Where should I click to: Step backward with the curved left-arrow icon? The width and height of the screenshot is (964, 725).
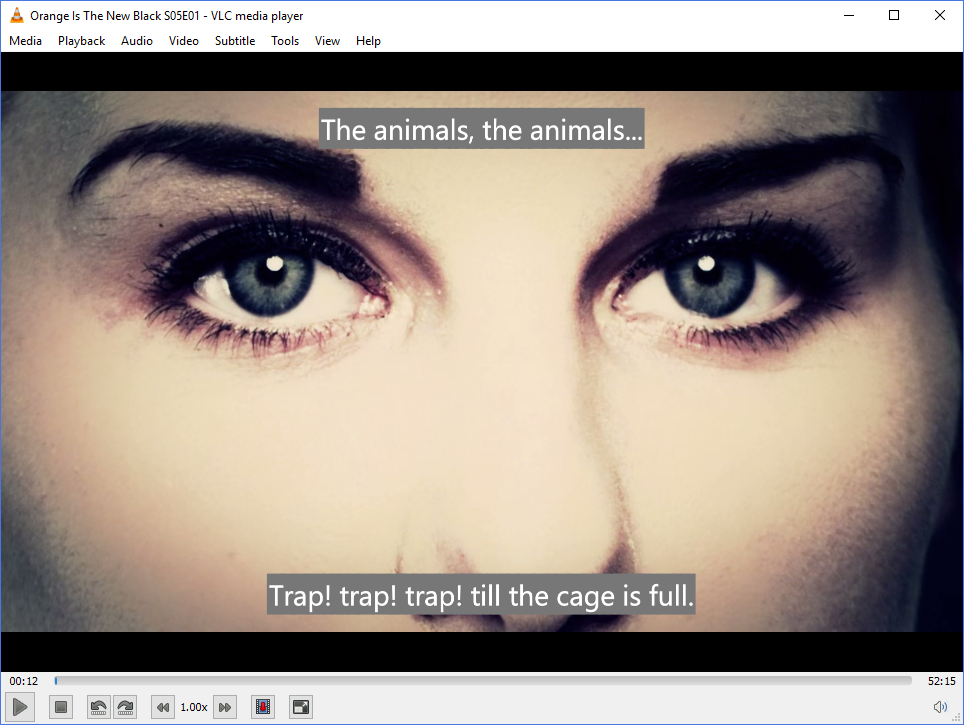click(x=98, y=707)
